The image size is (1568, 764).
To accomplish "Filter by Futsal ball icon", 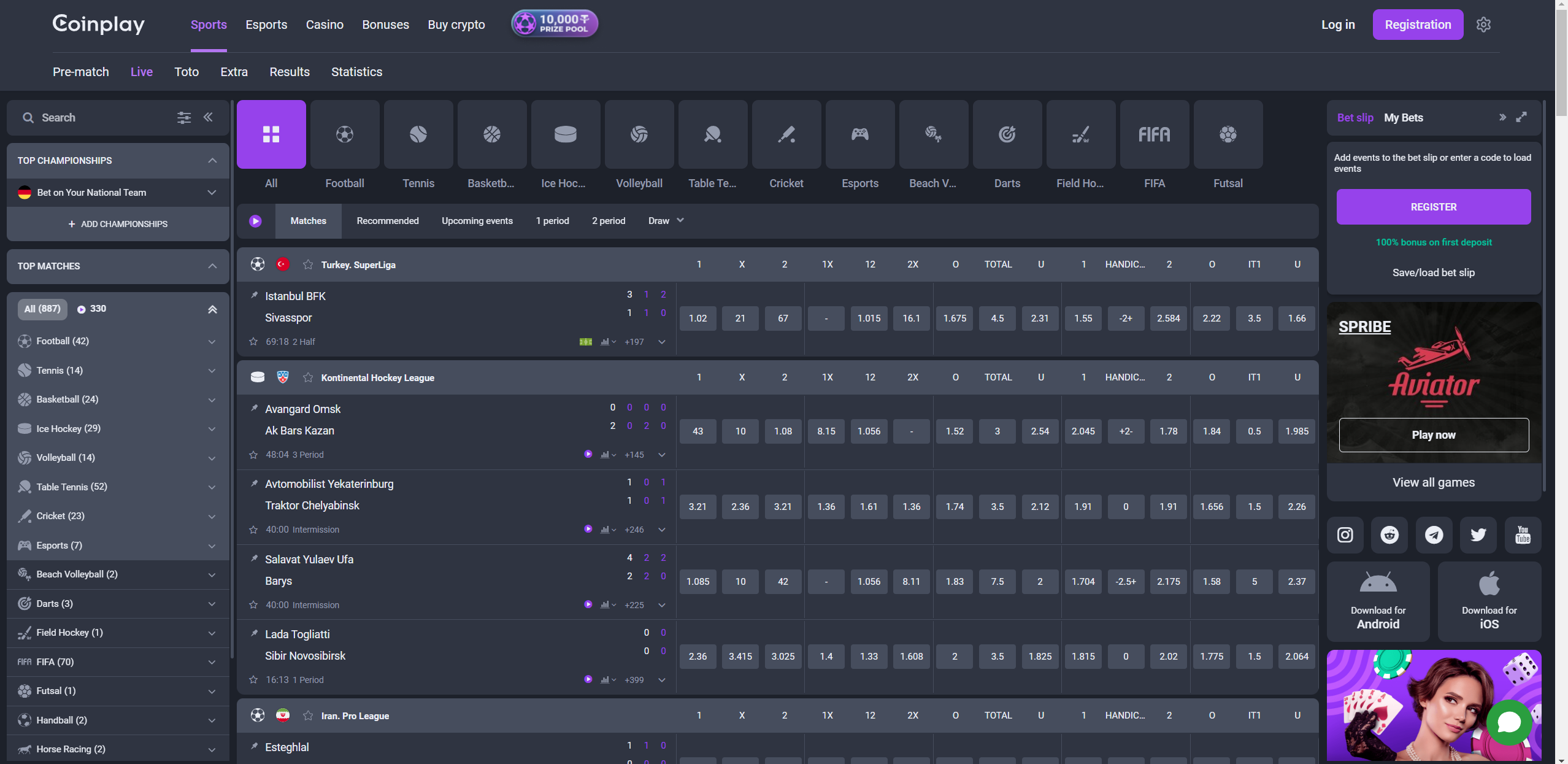I will 1228,134.
